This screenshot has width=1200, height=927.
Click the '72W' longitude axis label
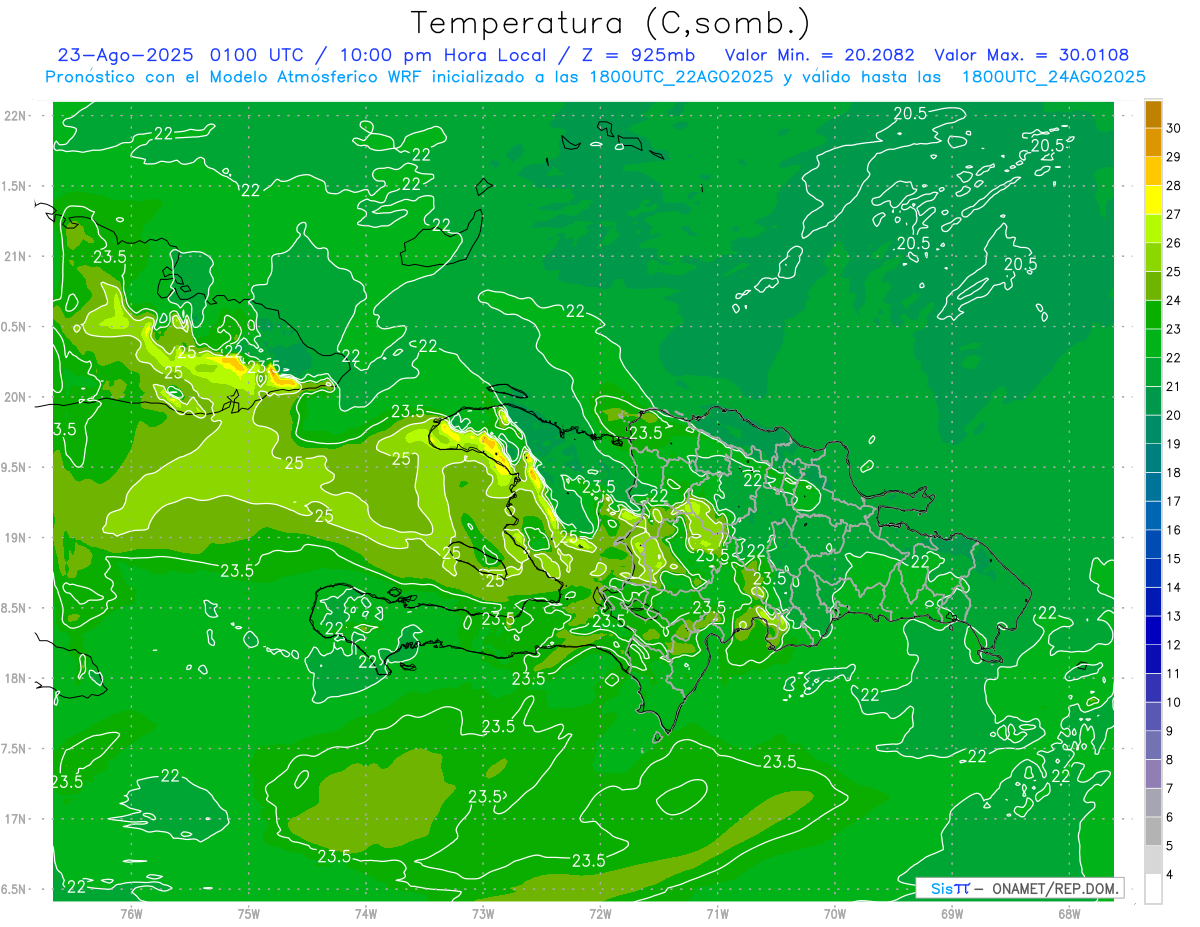tap(600, 914)
